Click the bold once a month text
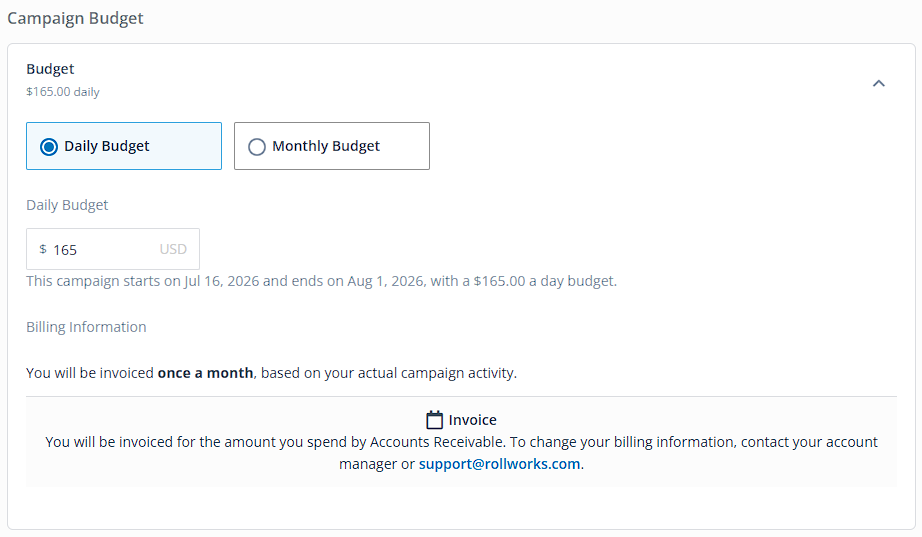Image resolution: width=922 pixels, height=537 pixels. 205,373
